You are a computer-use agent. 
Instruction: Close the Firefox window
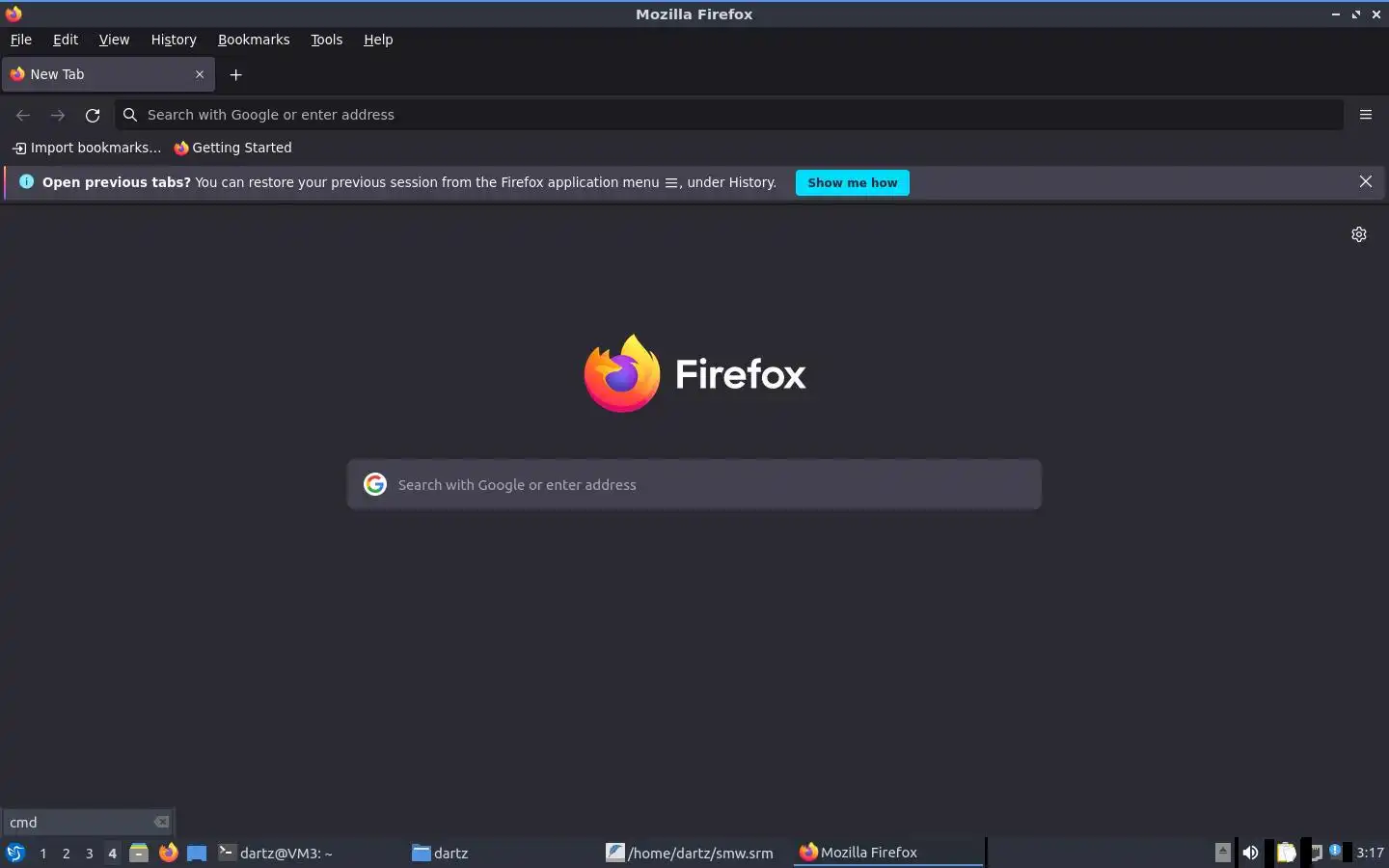(1376, 14)
